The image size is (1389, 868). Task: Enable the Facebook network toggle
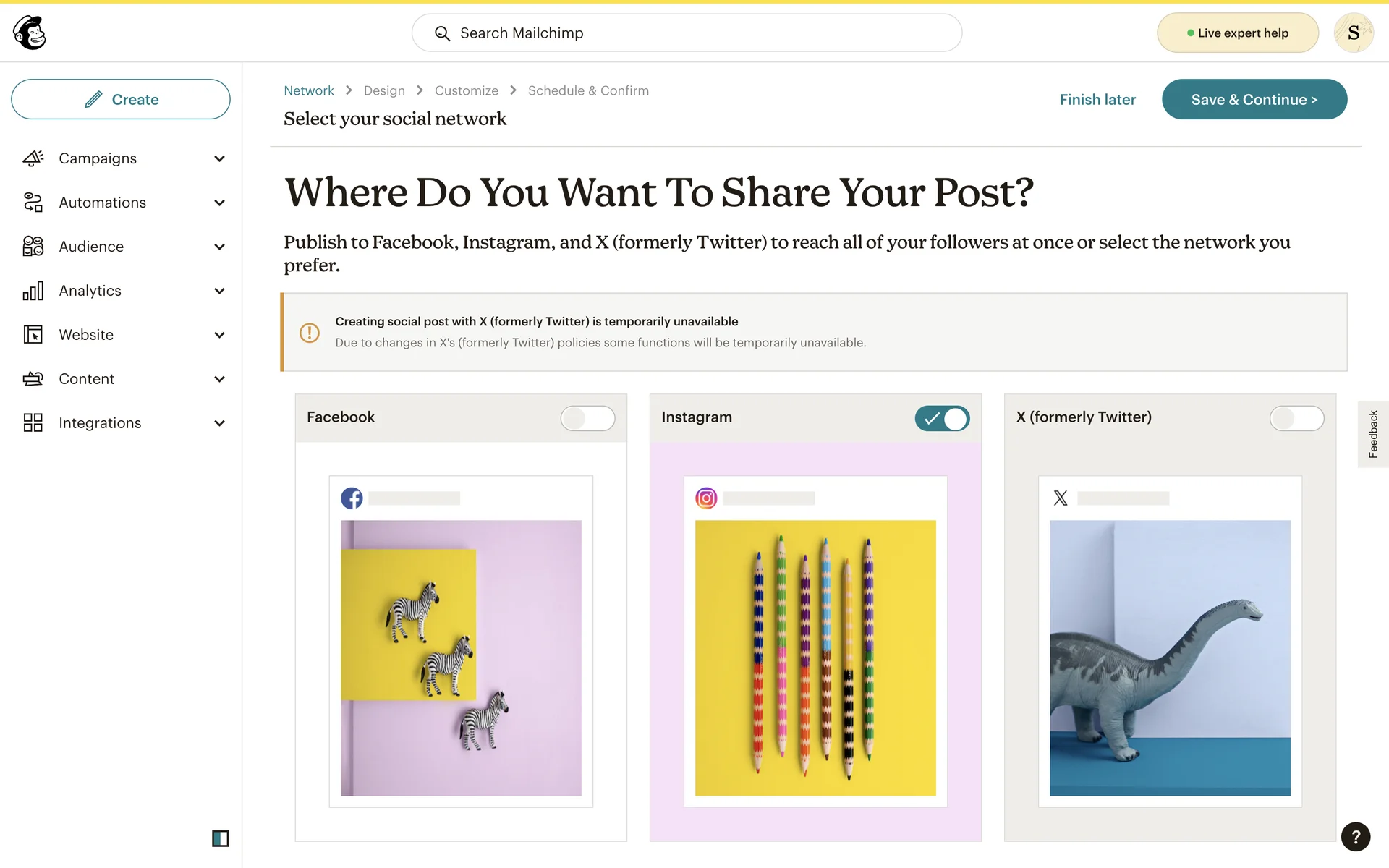click(x=587, y=418)
